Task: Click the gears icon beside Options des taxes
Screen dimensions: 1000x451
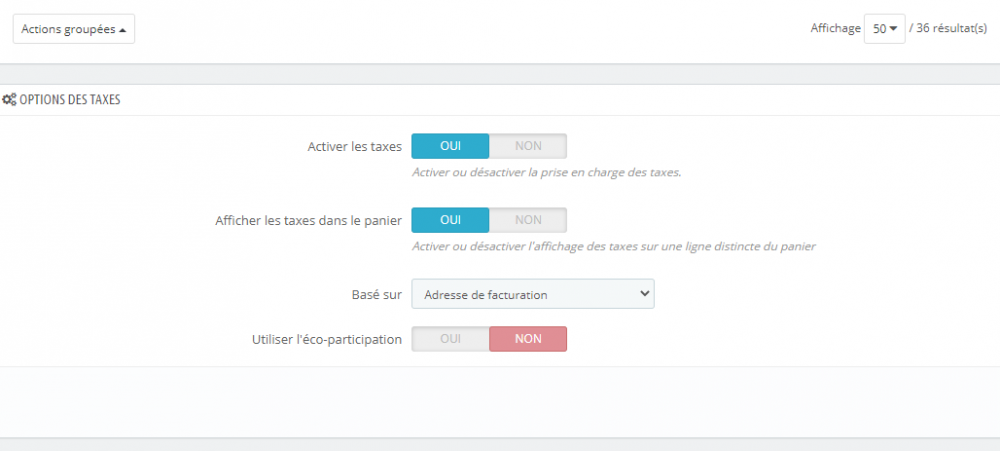Action: (10, 100)
